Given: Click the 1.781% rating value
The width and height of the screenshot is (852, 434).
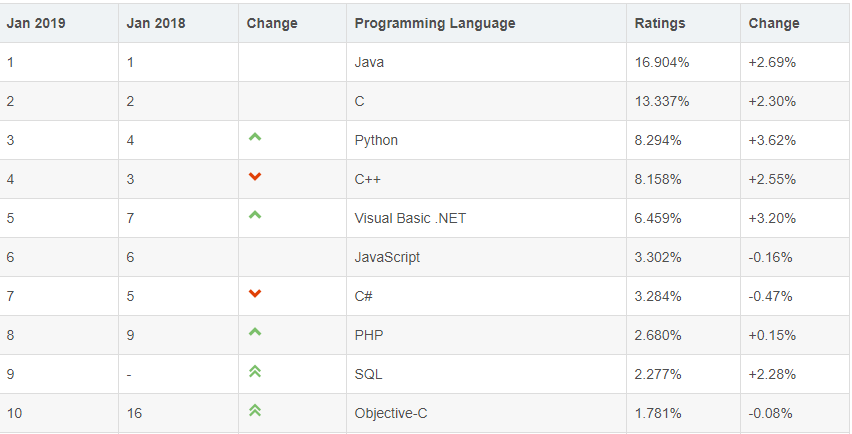Looking at the screenshot, I should tap(658, 414).
